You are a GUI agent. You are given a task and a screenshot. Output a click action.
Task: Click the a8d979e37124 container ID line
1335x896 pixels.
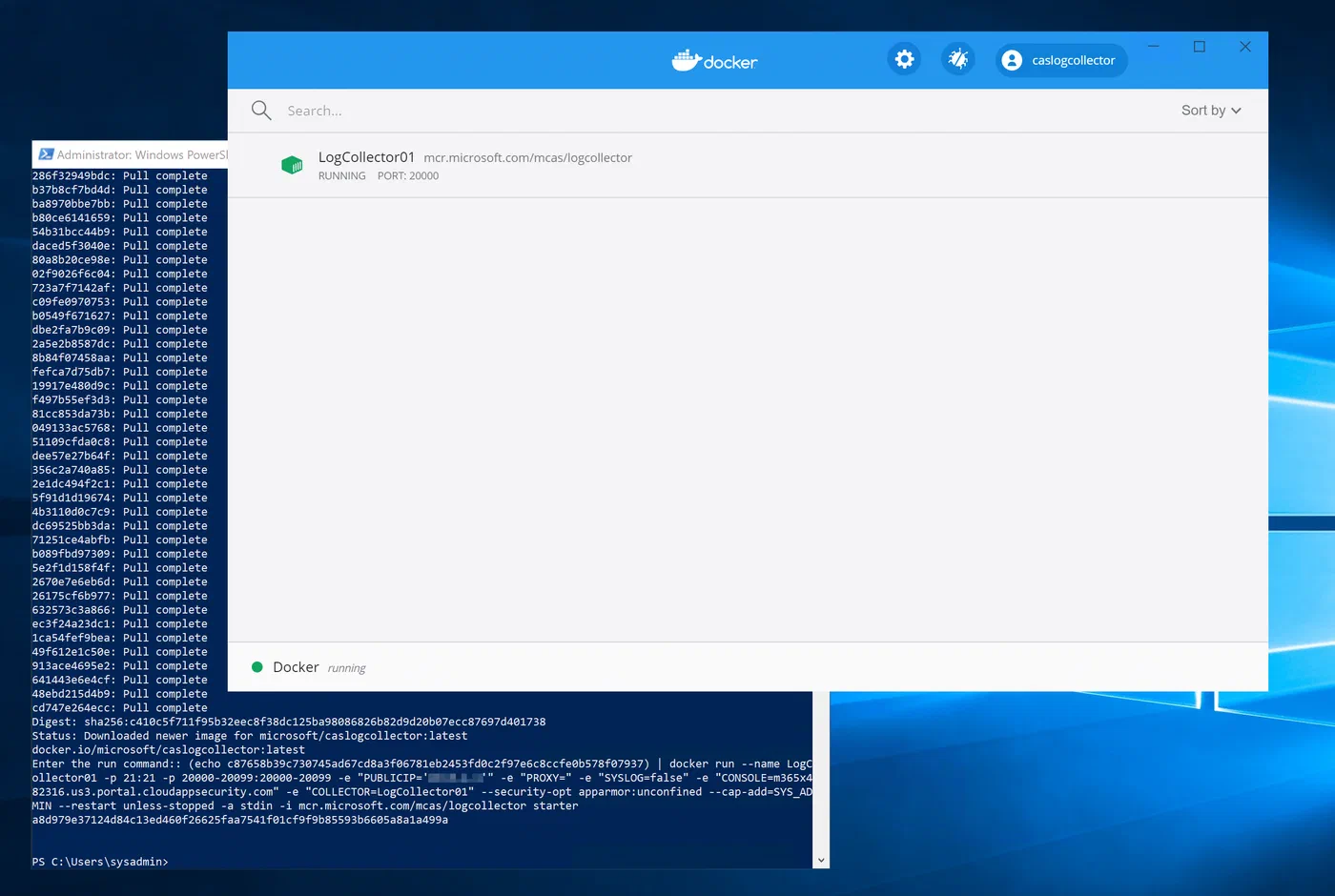tap(239, 820)
